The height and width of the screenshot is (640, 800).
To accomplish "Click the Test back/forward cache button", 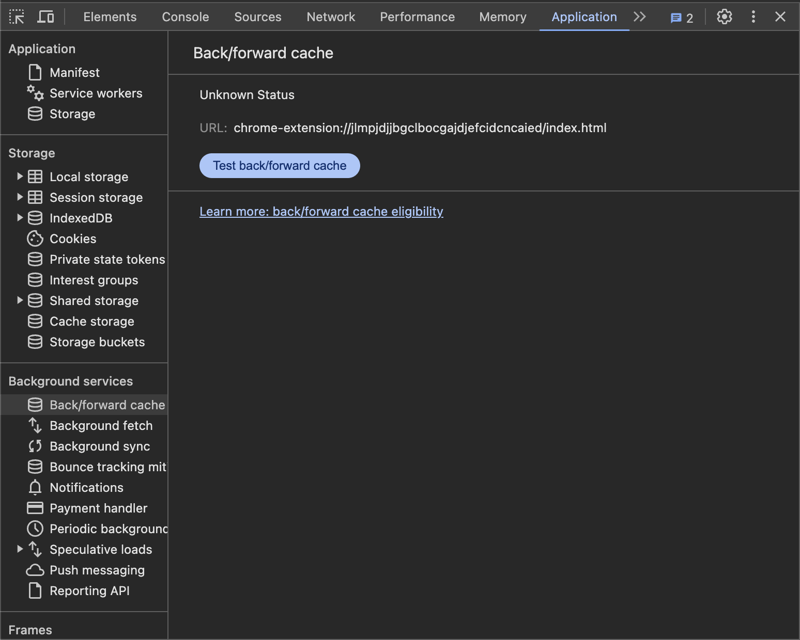I will click(x=280, y=165).
